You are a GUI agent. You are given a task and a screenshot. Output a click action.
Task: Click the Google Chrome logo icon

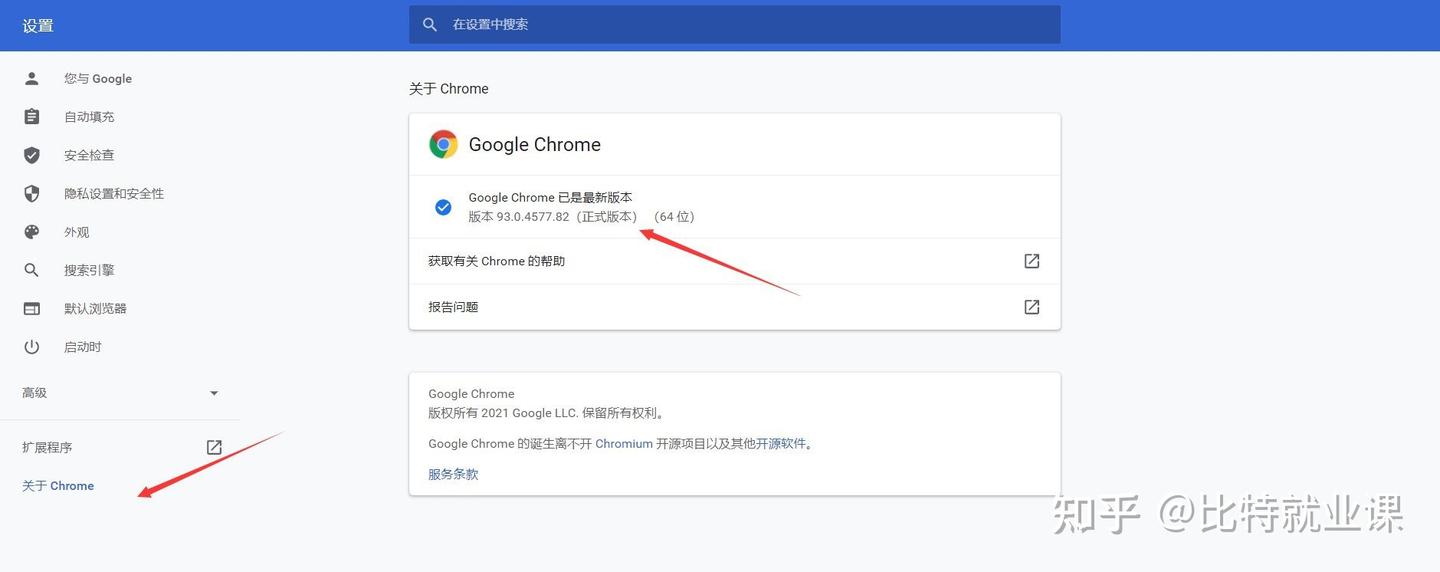tap(443, 144)
